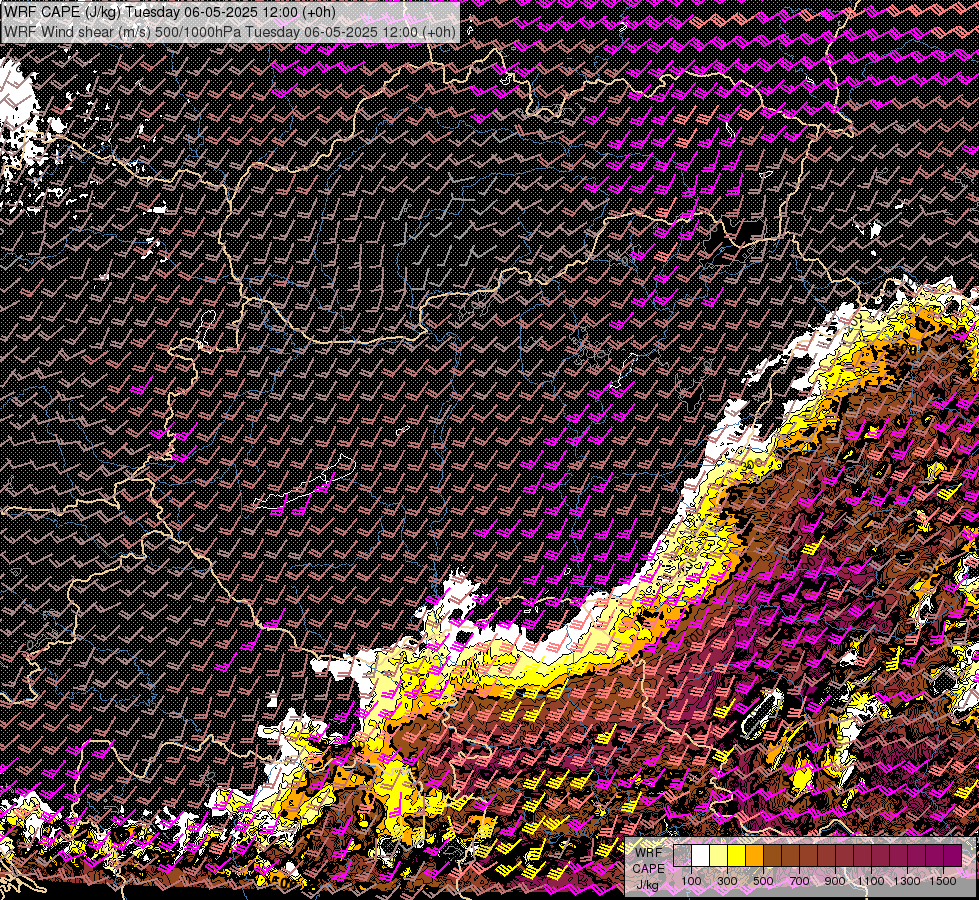Select the rightmost purple swatch in the CAPE legend
The height and width of the screenshot is (900, 979).
[x=952, y=855]
